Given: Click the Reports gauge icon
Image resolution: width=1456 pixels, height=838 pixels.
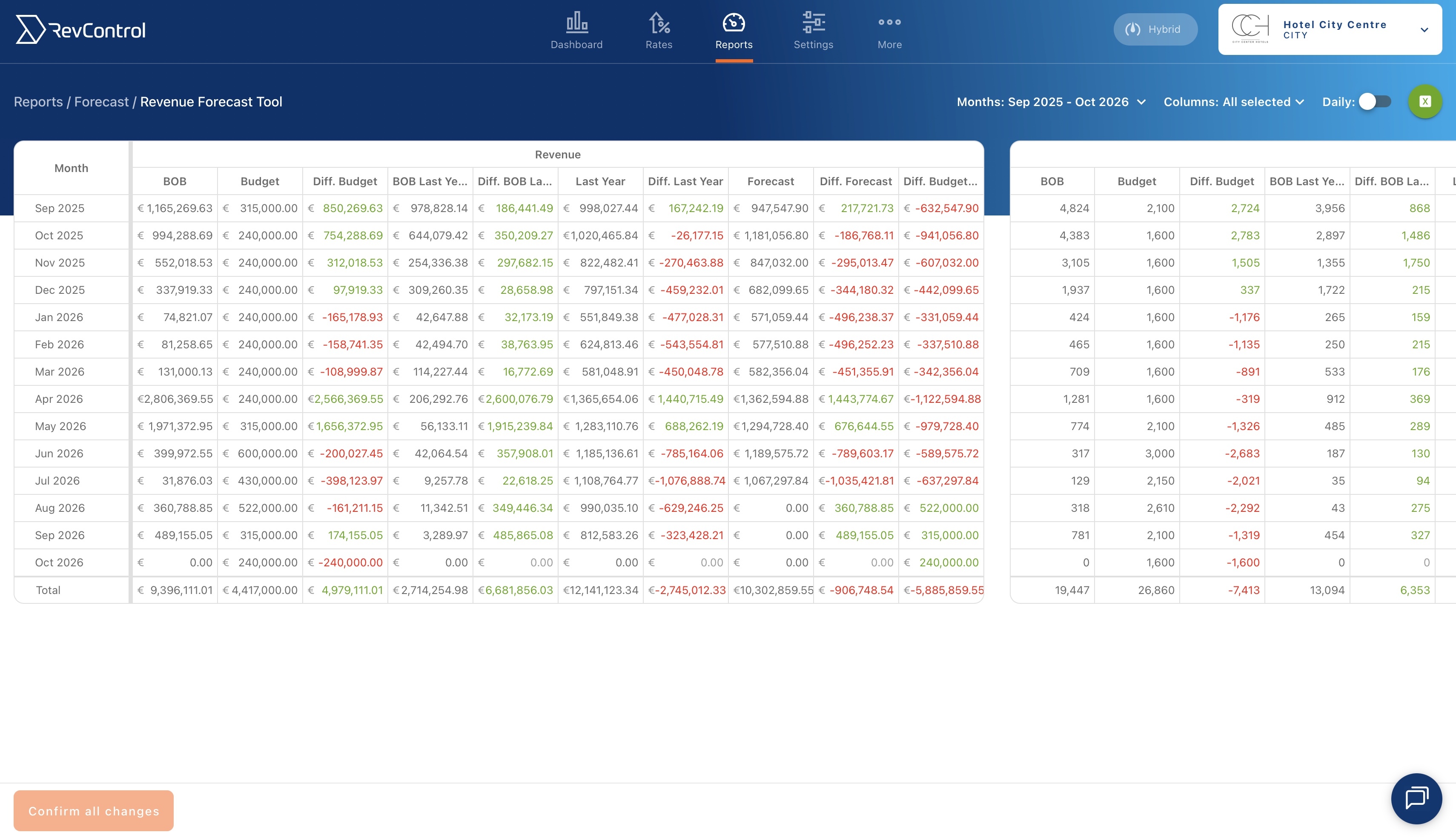Looking at the screenshot, I should click(734, 23).
